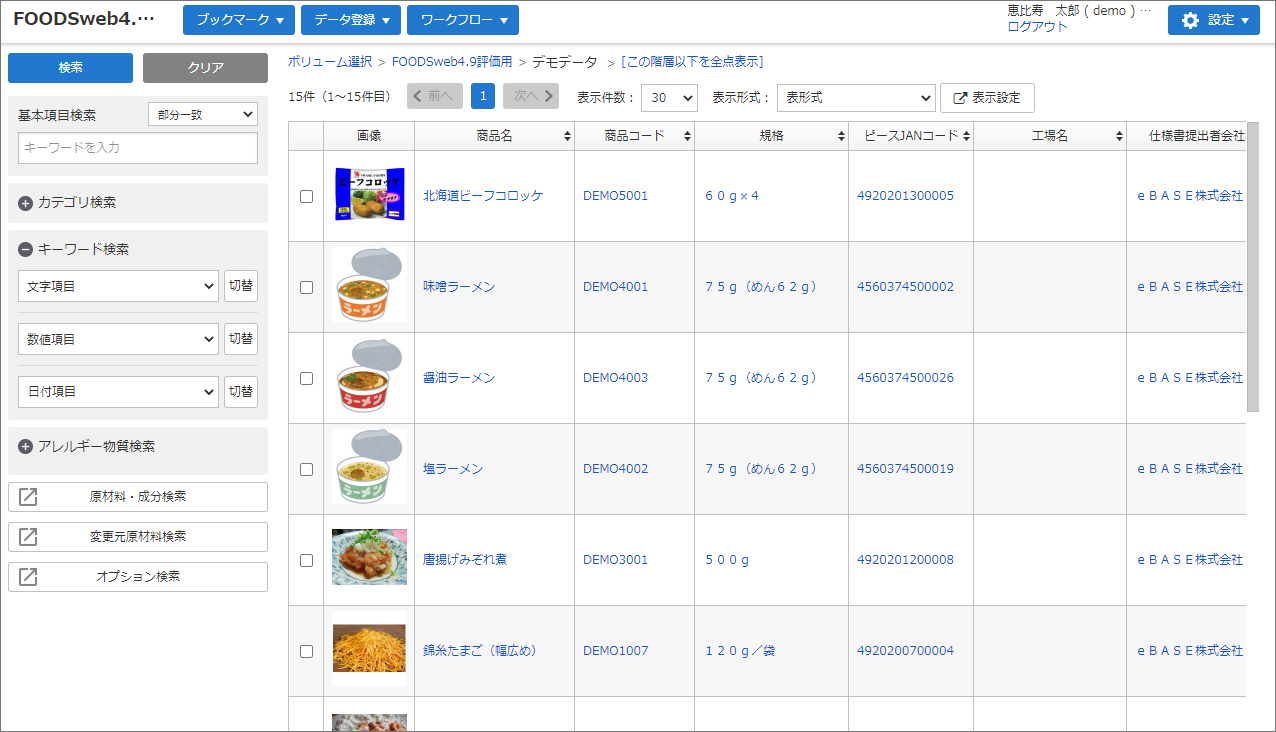
Task: Open the 唐揚げみぞれ煮 product link
Action: pyautogui.click(x=465, y=560)
